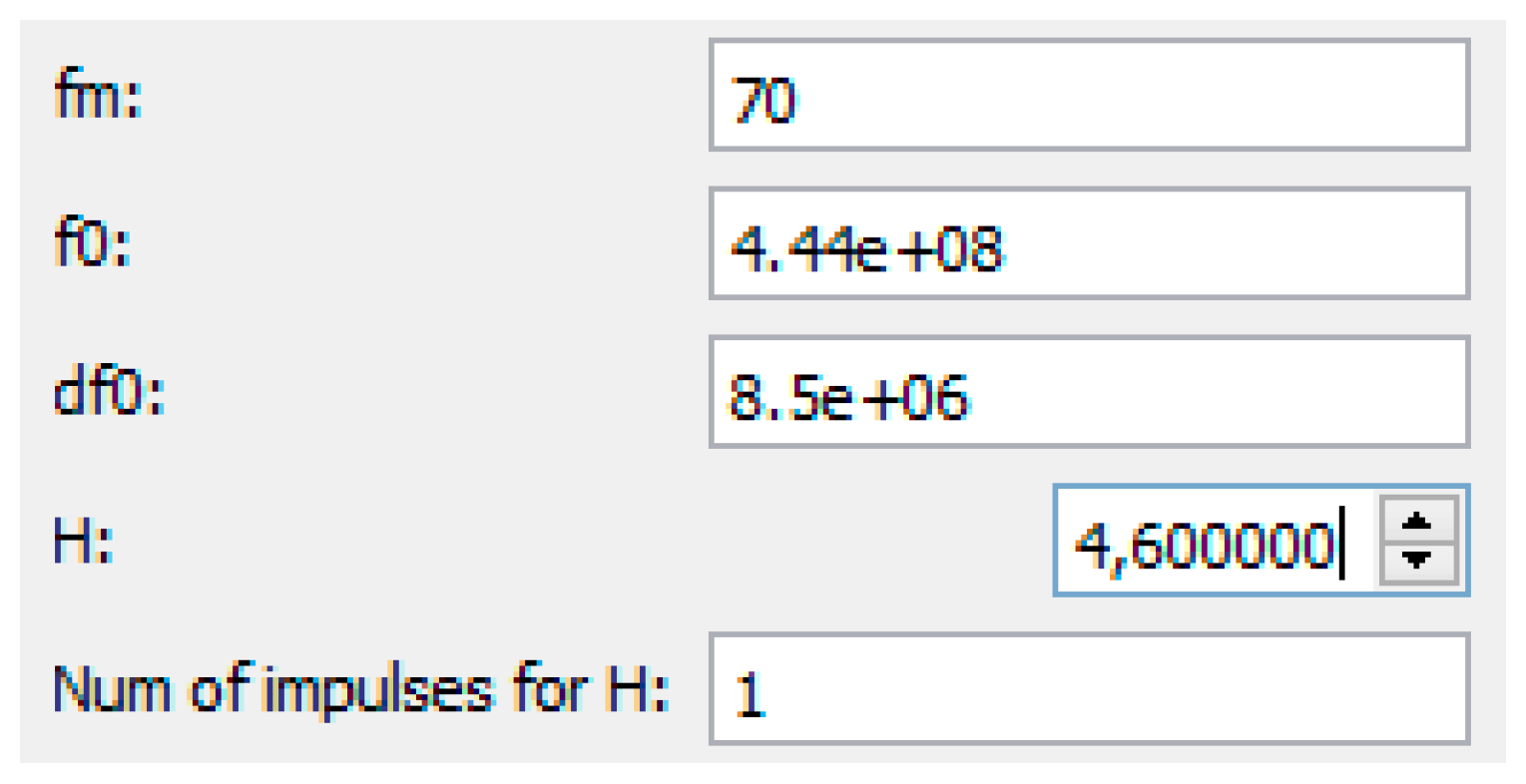Focus the f0 text field
This screenshot has height=784, width=1526.
[x=1088, y=243]
